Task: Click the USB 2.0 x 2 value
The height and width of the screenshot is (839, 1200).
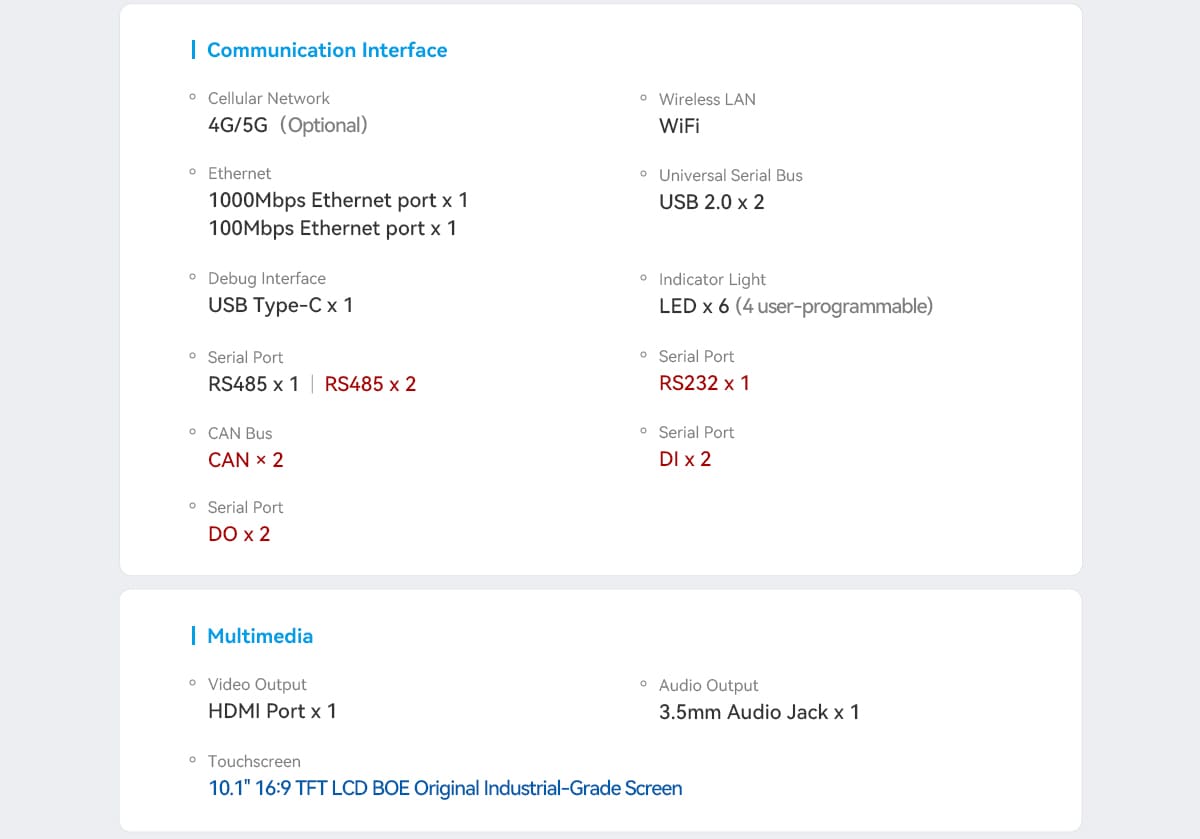Action: [712, 202]
